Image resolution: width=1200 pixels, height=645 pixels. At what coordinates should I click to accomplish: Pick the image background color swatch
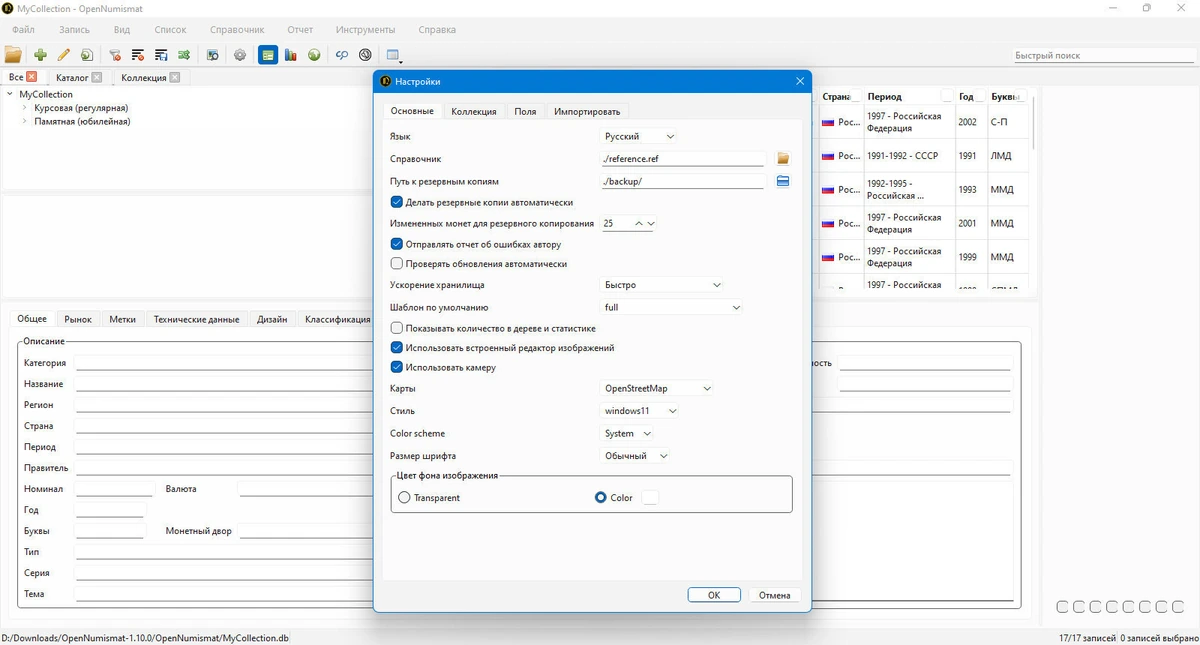click(650, 497)
